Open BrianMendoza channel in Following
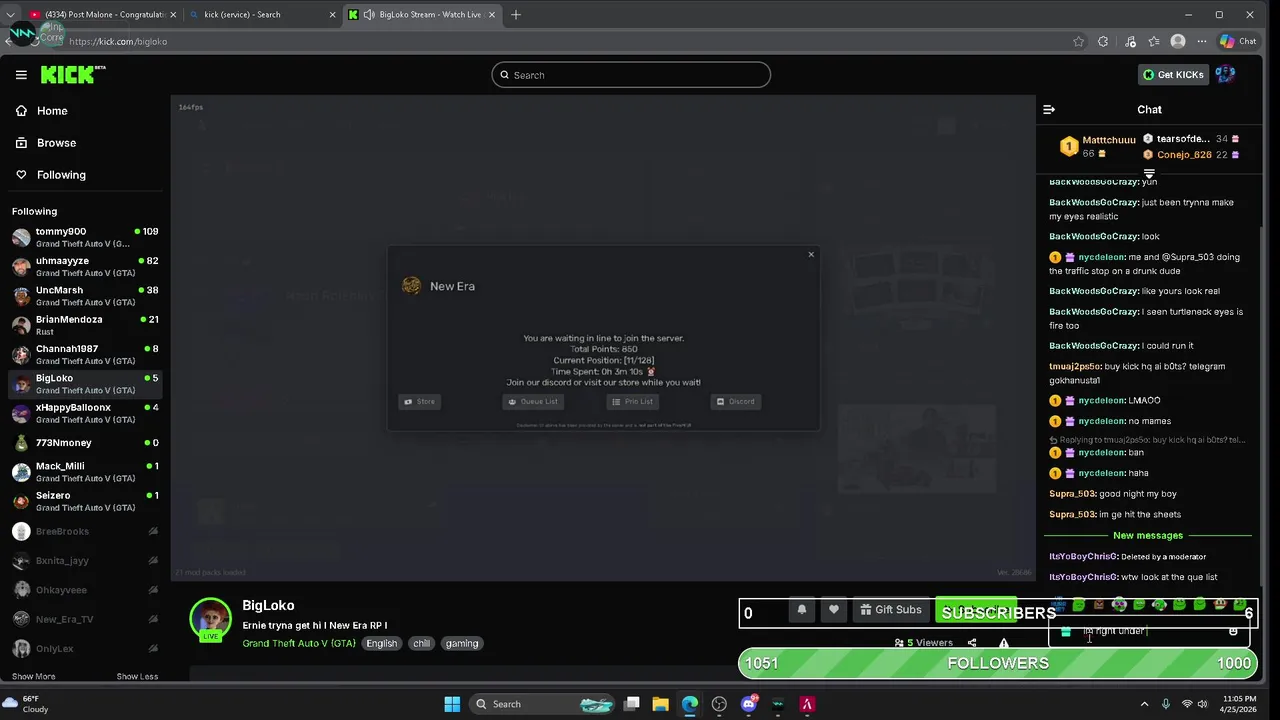The height and width of the screenshot is (720, 1280). click(x=85, y=325)
